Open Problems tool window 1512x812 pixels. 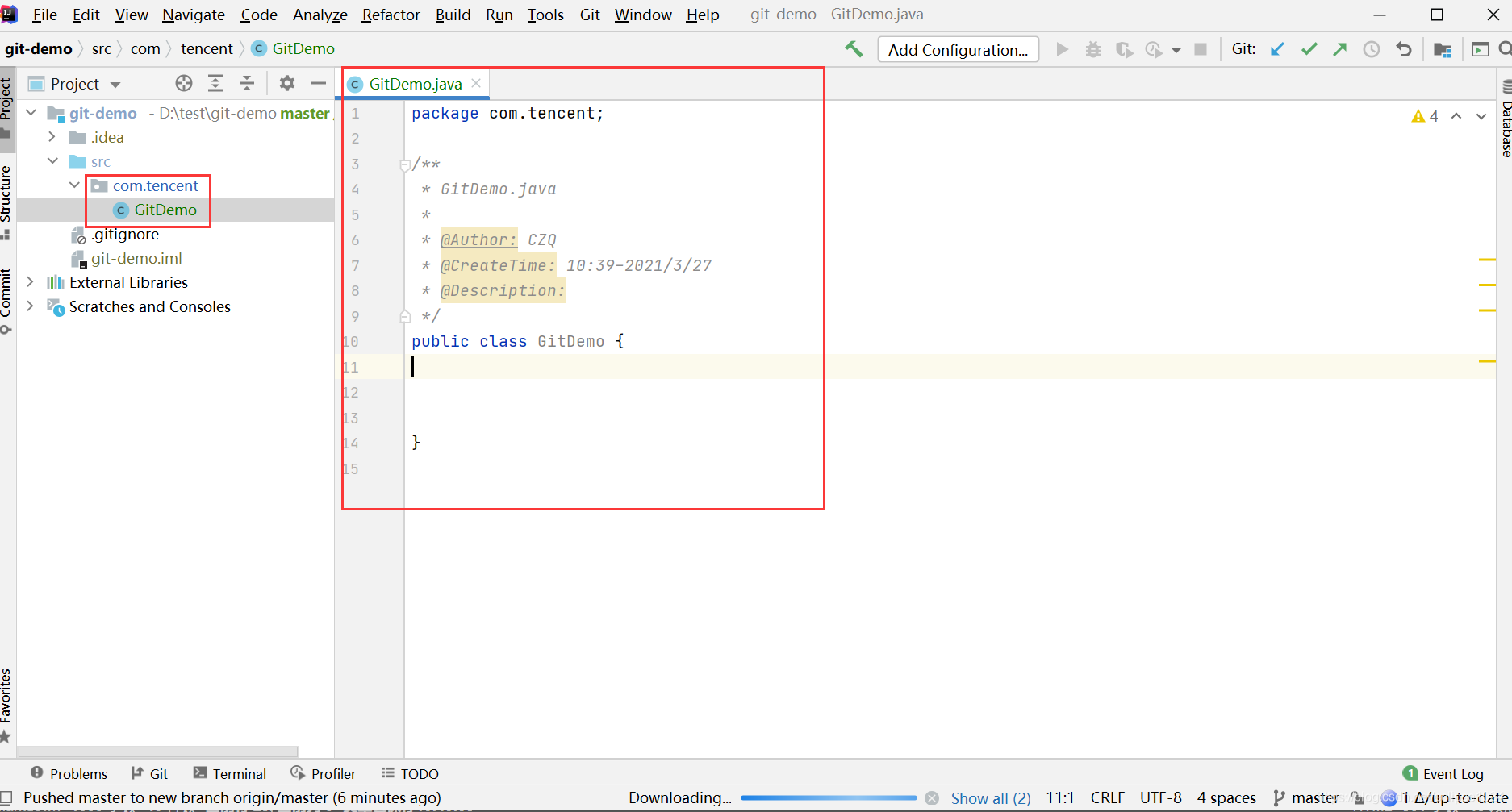click(x=69, y=773)
